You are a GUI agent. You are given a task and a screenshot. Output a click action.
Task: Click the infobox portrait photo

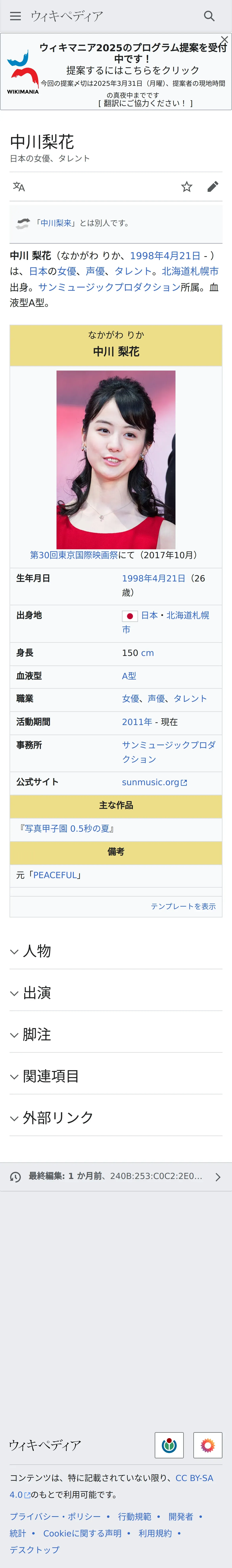point(116,460)
